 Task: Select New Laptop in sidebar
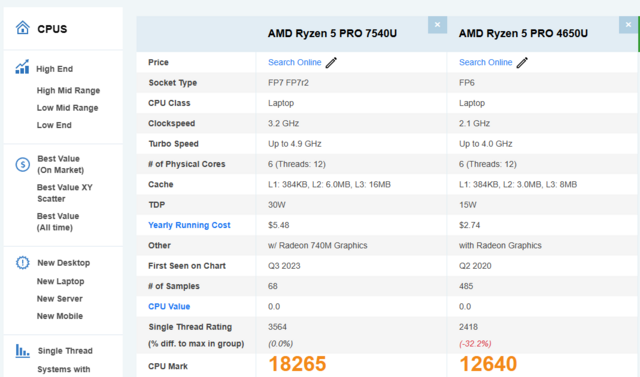[60, 282]
